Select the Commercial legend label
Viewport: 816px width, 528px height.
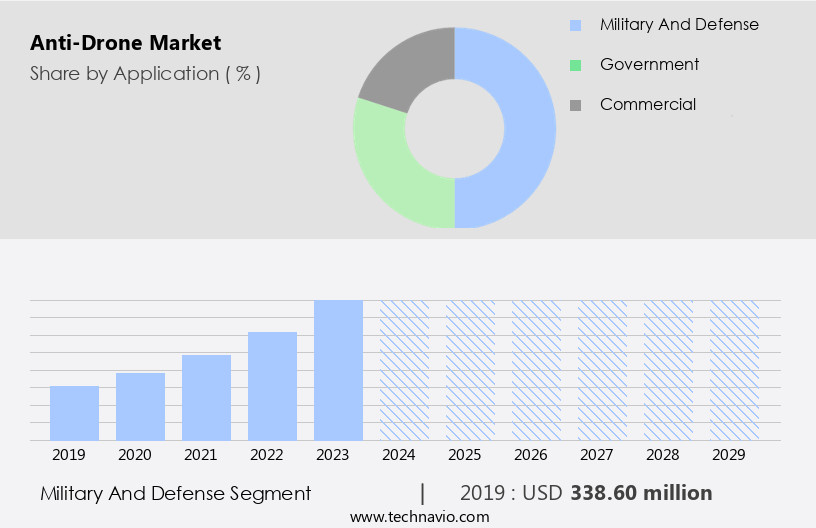tap(647, 104)
